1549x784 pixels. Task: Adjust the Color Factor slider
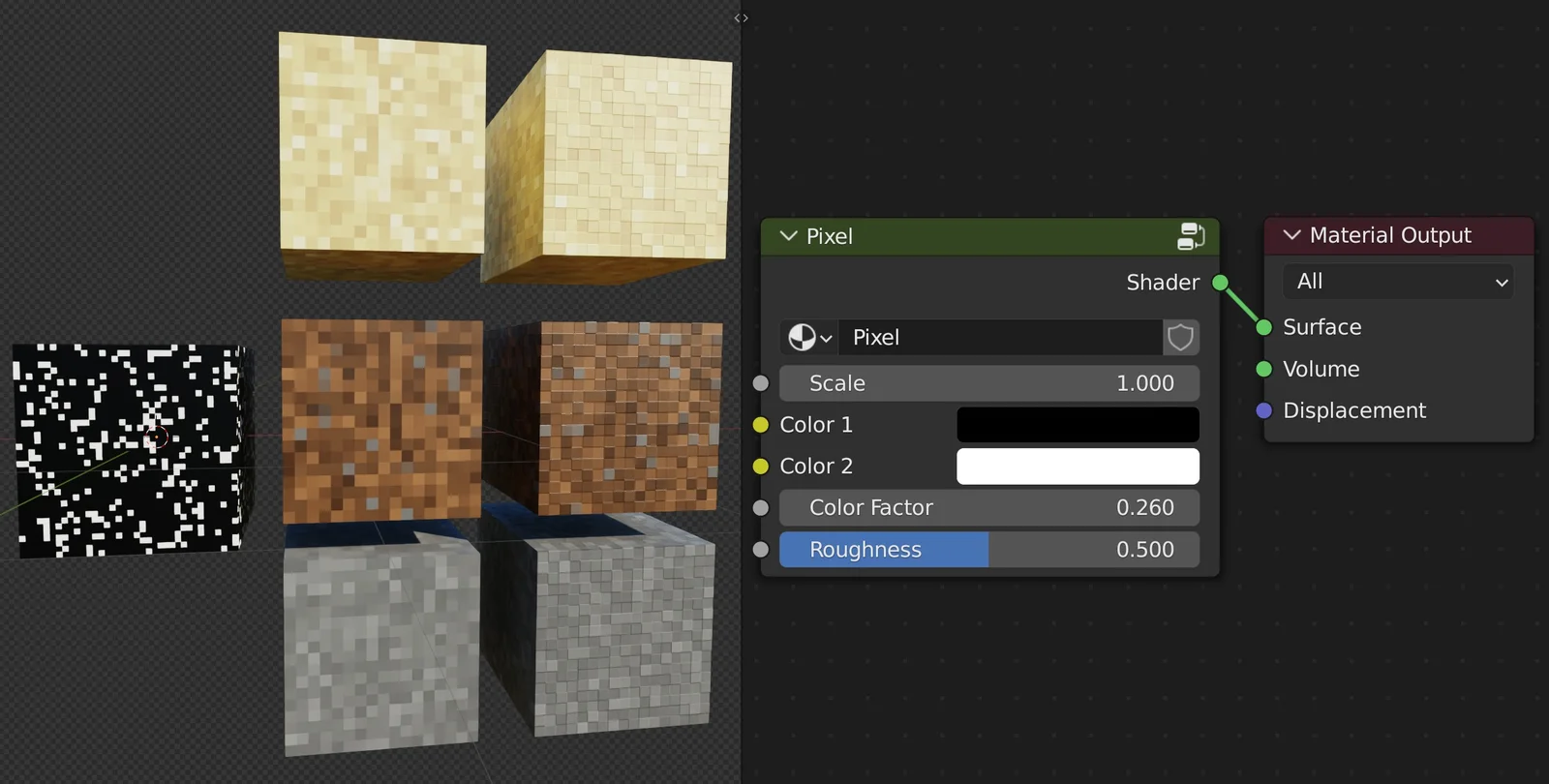pyautogui.click(x=989, y=508)
